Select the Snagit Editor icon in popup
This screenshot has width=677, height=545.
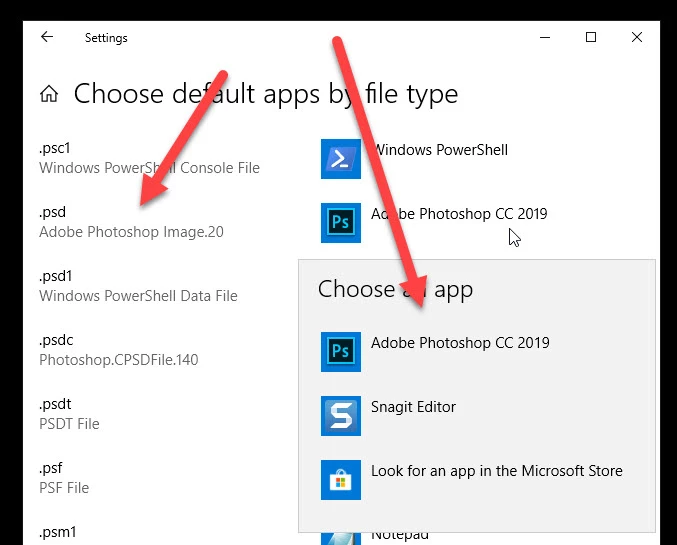[341, 415]
